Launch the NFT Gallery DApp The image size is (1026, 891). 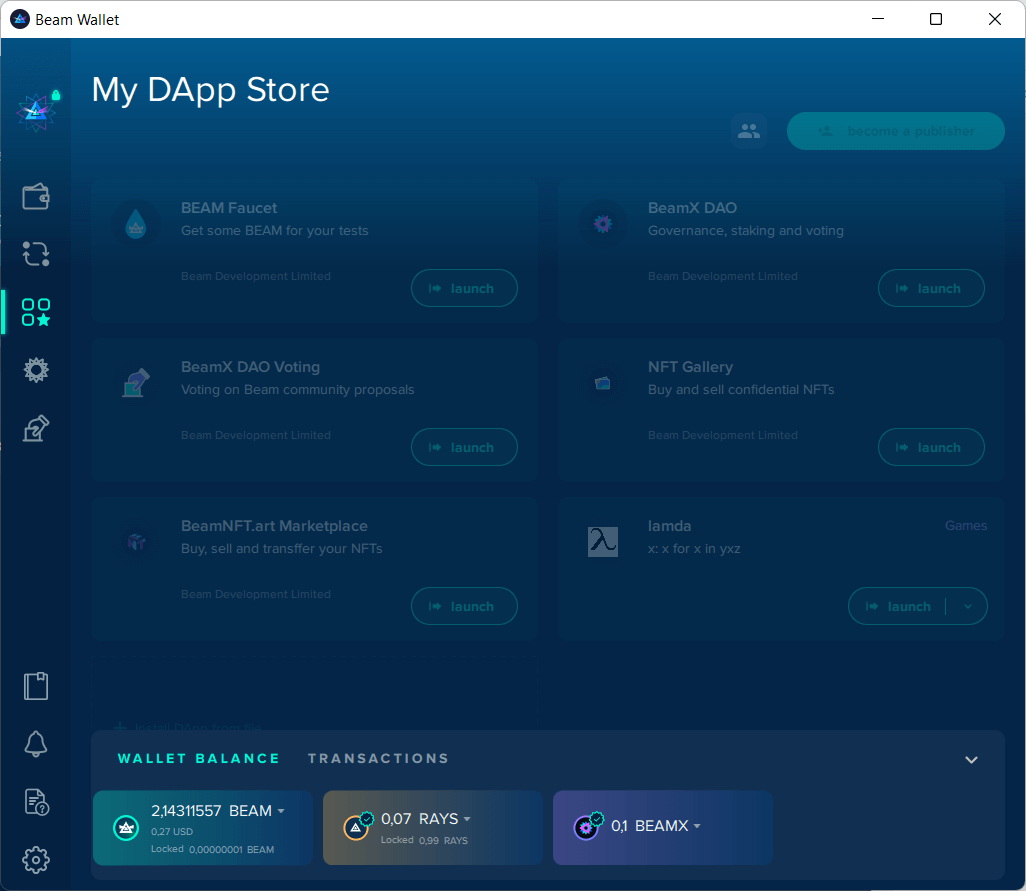click(931, 447)
